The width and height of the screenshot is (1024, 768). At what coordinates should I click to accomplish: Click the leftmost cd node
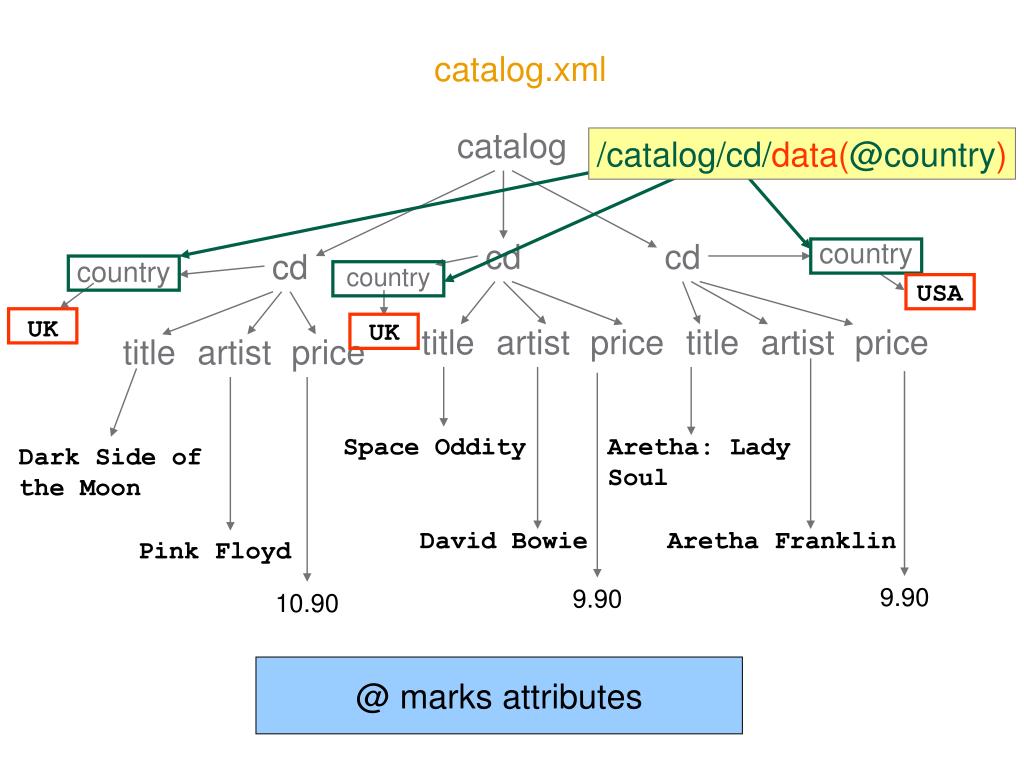(x=289, y=268)
